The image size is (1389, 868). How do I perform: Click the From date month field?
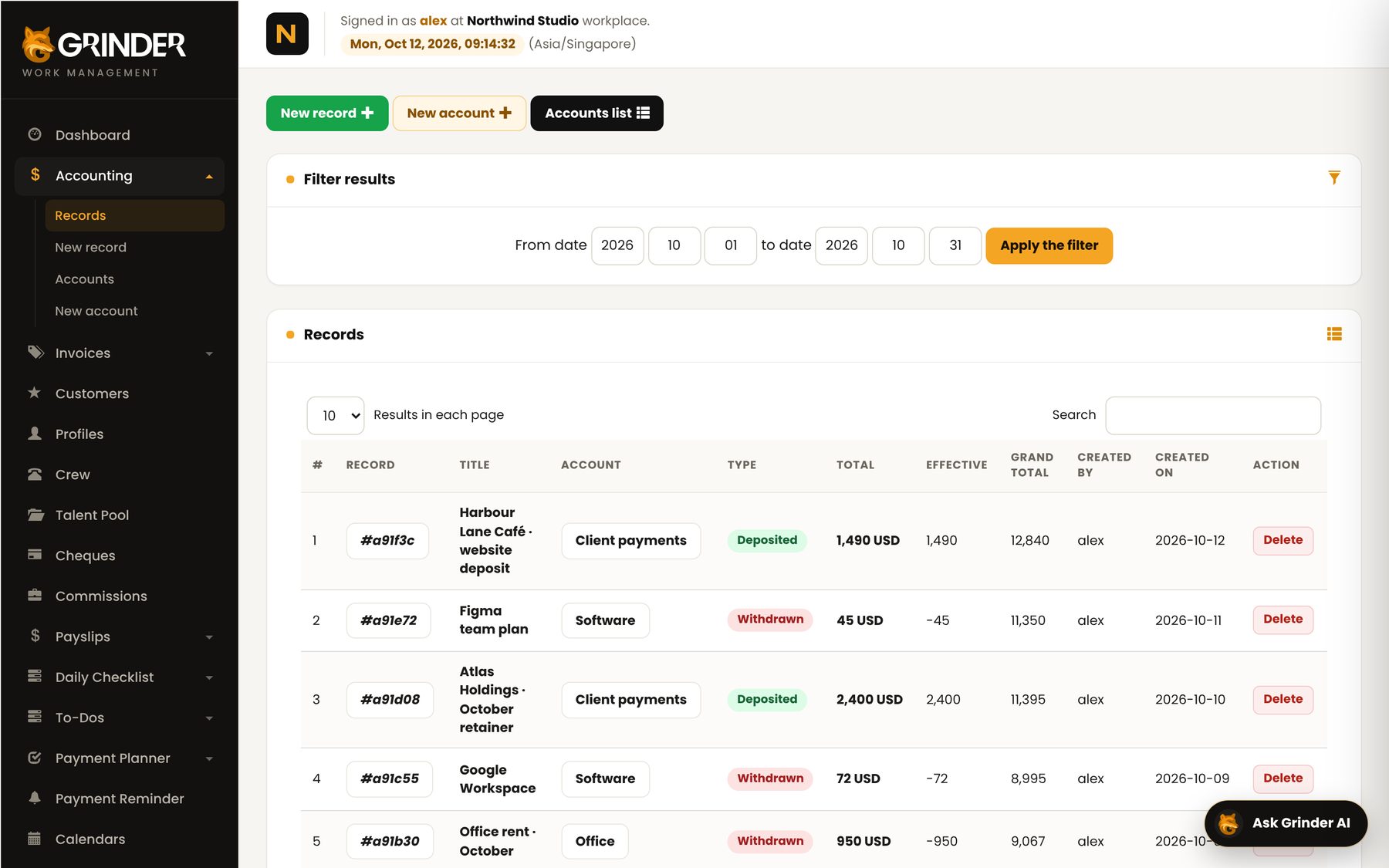[674, 245]
